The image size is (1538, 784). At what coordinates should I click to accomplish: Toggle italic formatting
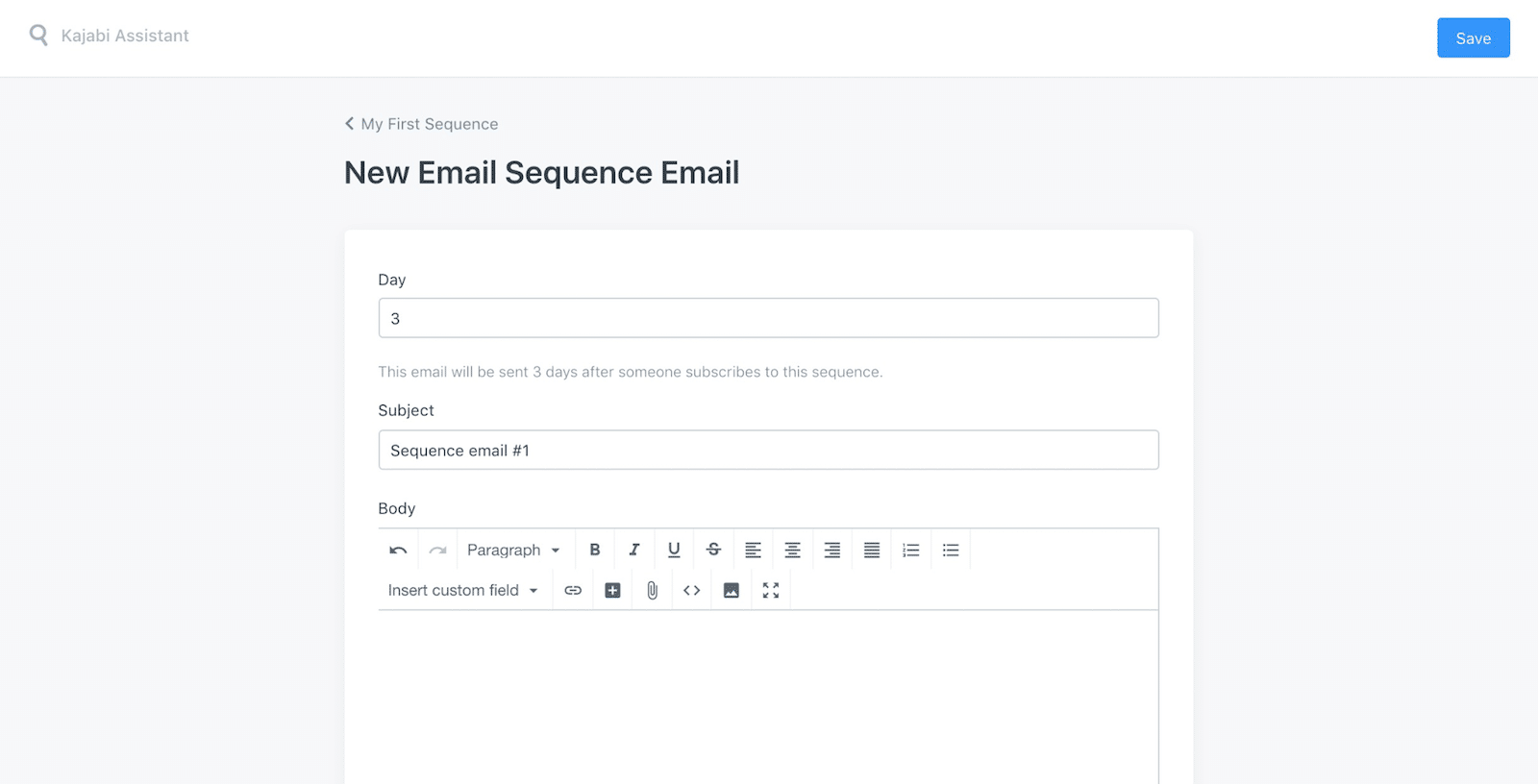(x=634, y=550)
